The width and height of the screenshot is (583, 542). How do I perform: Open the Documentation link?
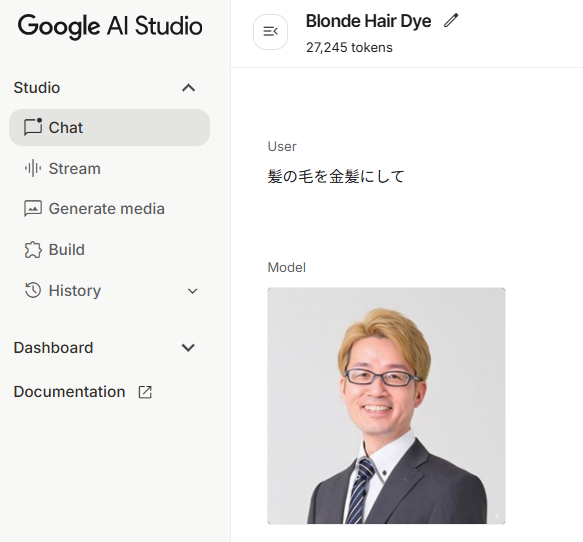[69, 392]
